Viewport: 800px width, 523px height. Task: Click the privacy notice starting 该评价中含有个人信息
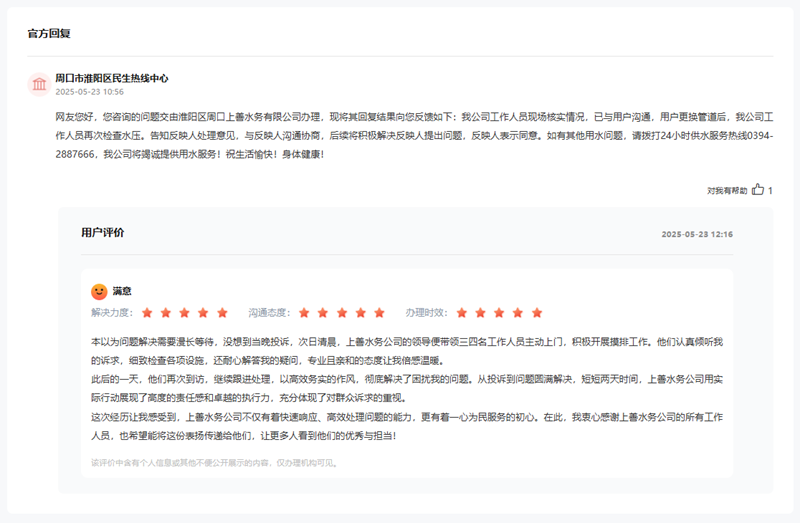(x=214, y=463)
